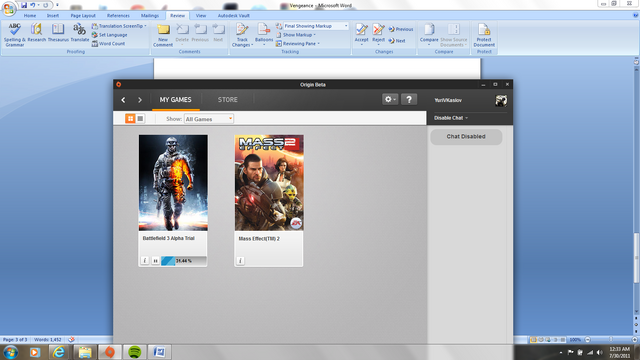
Task: Click the Battlefield 3 Alpha Trial cover
Action: click(173, 183)
